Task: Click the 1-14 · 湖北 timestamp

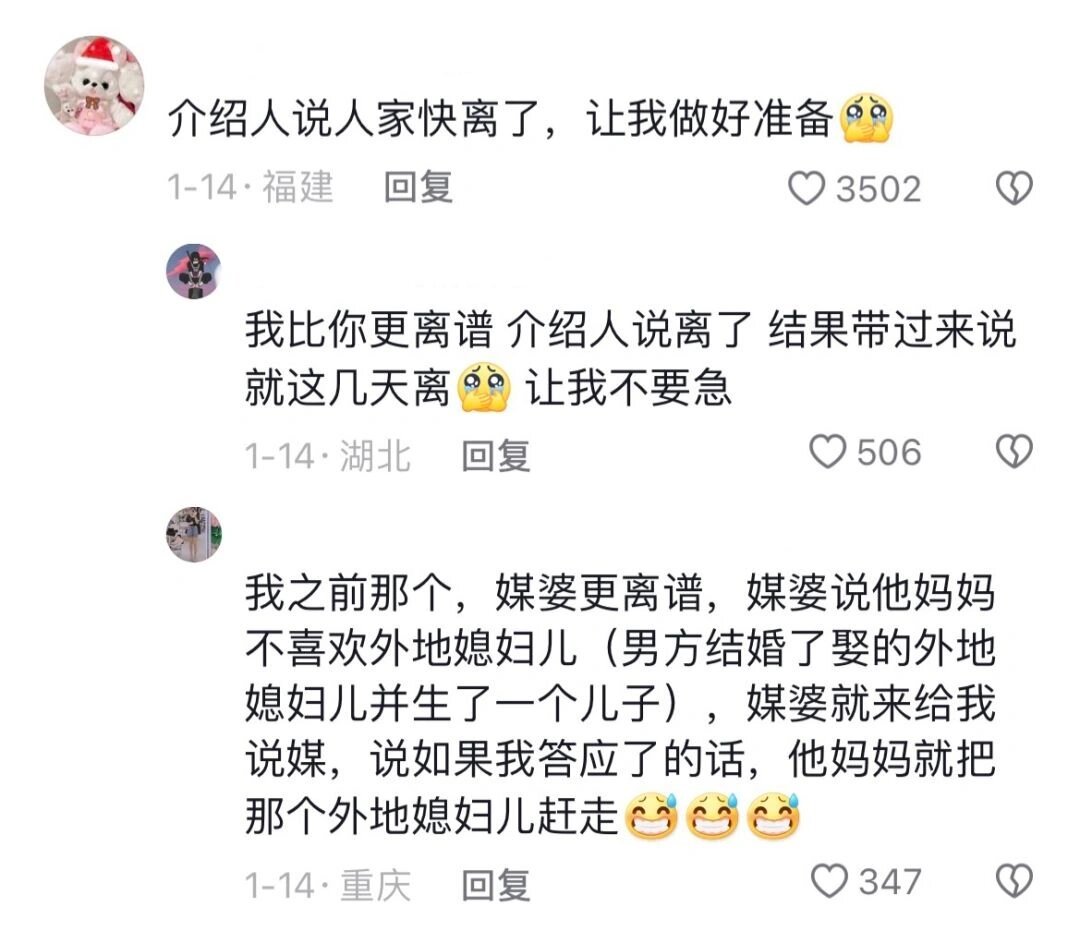Action: tap(328, 455)
